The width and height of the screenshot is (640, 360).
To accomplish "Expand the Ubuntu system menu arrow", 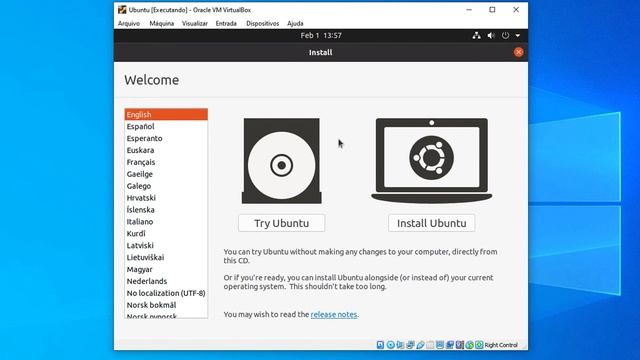I will 518,36.
